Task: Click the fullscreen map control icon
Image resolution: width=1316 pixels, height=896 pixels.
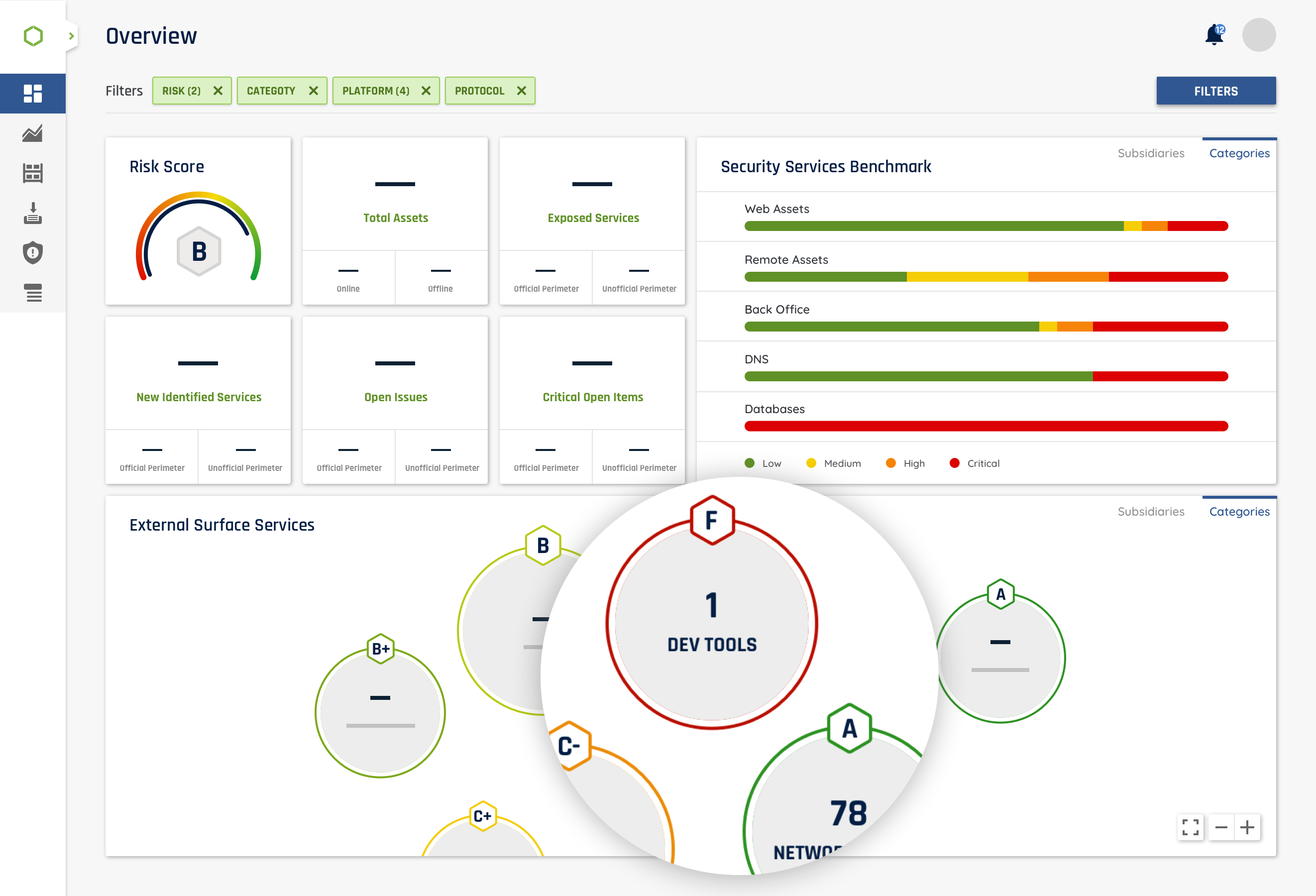Action: coord(1190,827)
